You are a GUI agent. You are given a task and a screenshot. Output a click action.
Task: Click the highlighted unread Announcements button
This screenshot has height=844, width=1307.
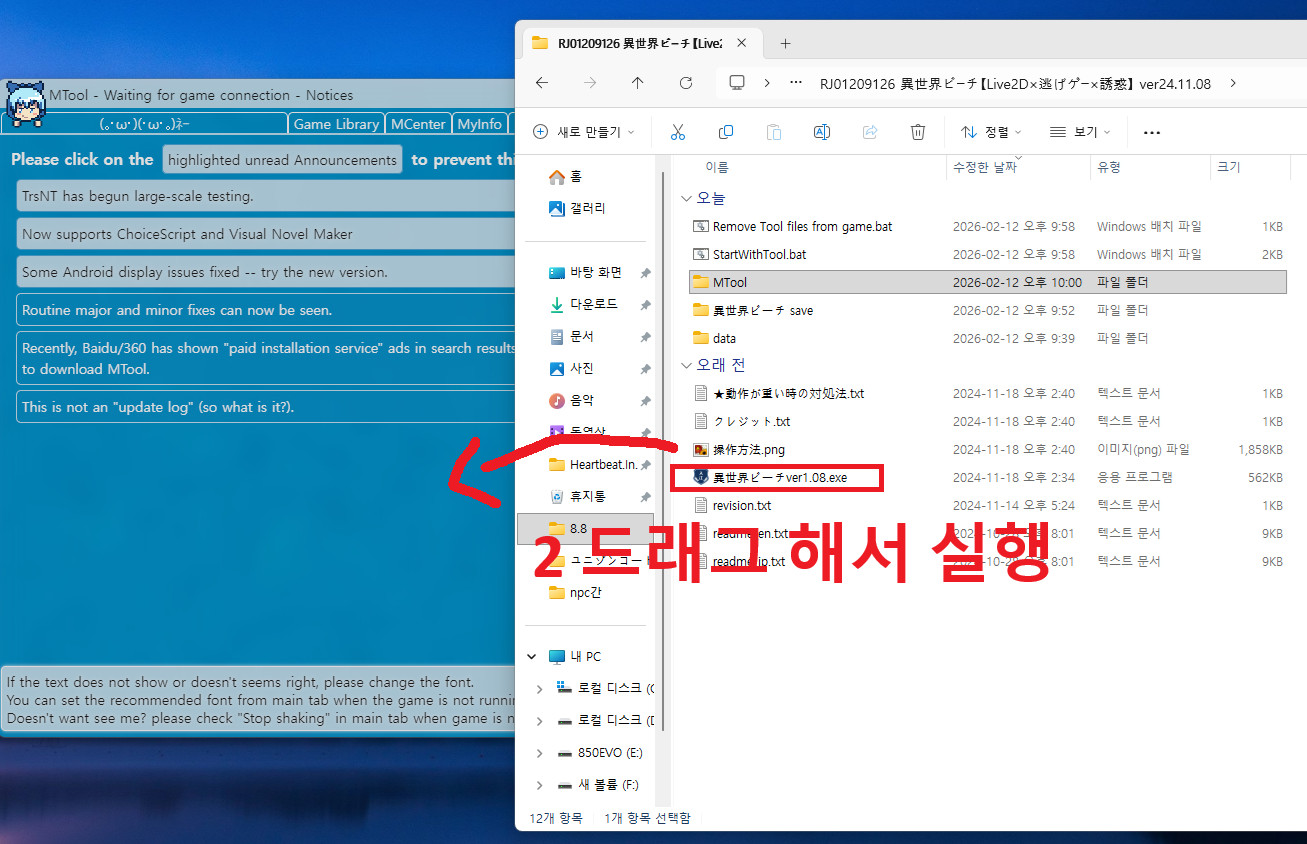click(282, 160)
